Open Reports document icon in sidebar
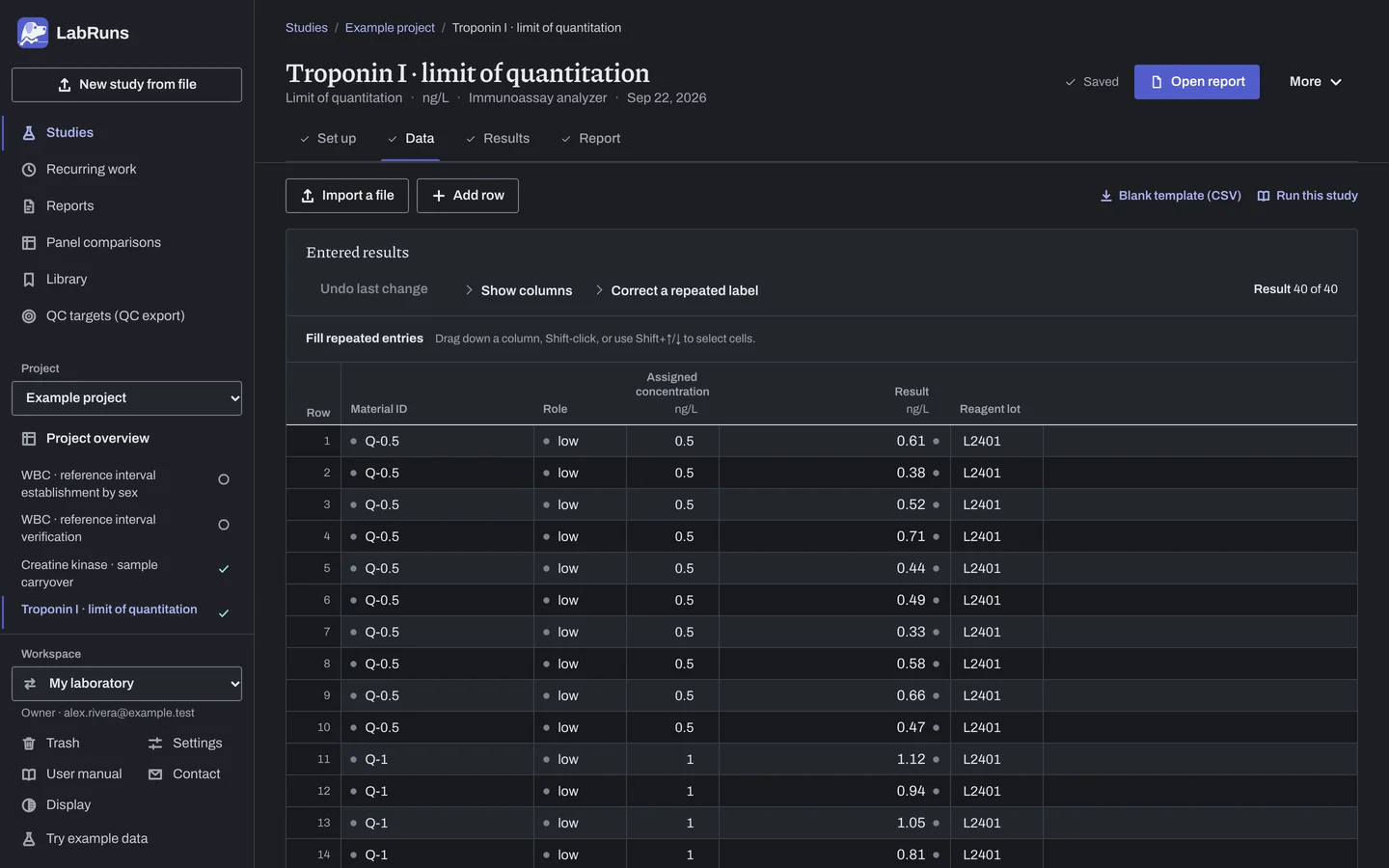The image size is (1389, 868). (29, 206)
